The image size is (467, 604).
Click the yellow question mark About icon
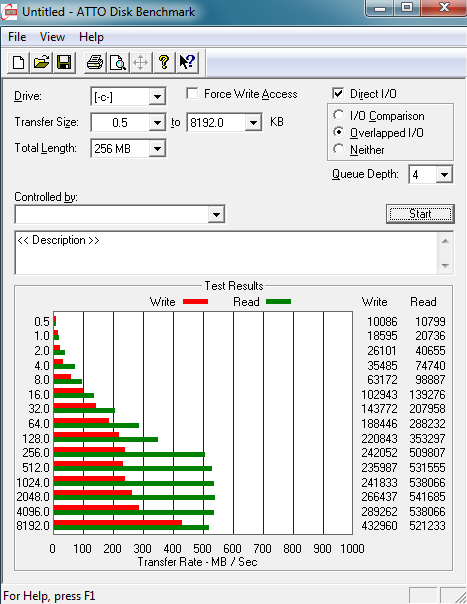click(164, 62)
